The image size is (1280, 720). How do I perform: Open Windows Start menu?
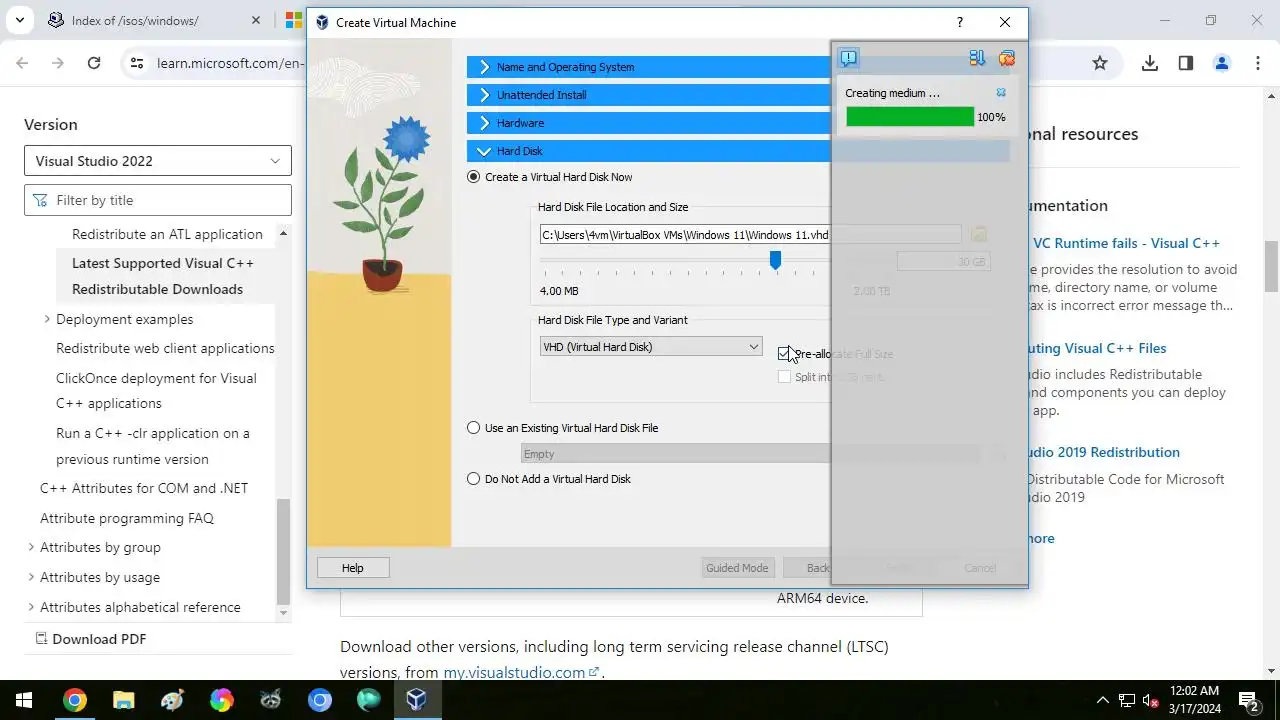point(24,700)
